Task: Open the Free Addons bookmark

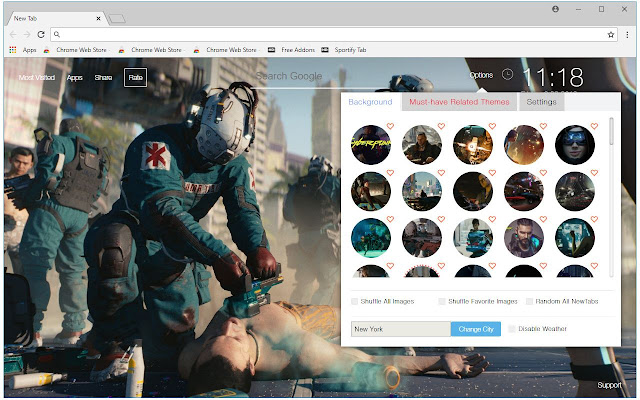Action: pyautogui.click(x=291, y=50)
